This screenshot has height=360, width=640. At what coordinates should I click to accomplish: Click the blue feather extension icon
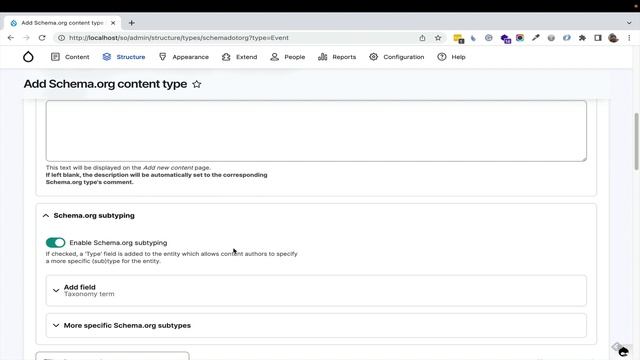(x=473, y=38)
